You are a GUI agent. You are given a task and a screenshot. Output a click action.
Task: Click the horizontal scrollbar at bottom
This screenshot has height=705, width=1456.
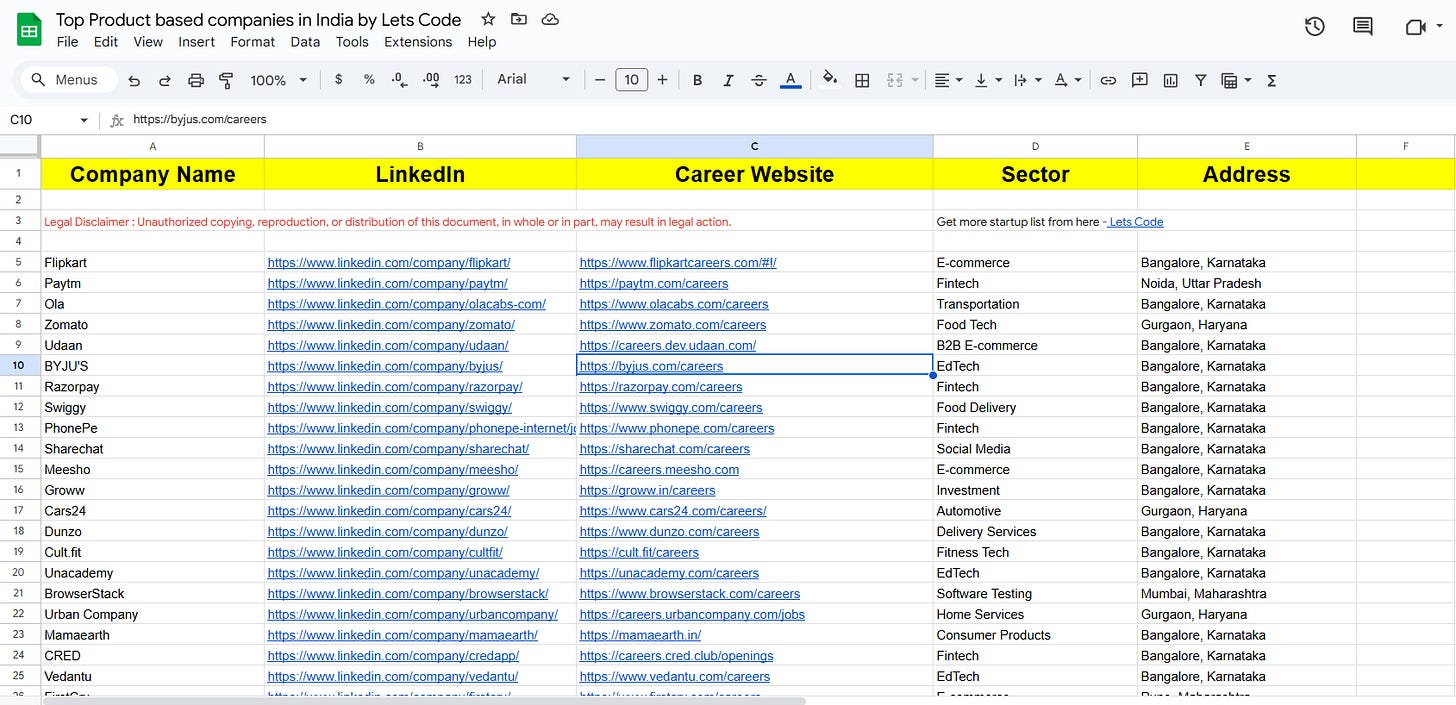tap(424, 701)
